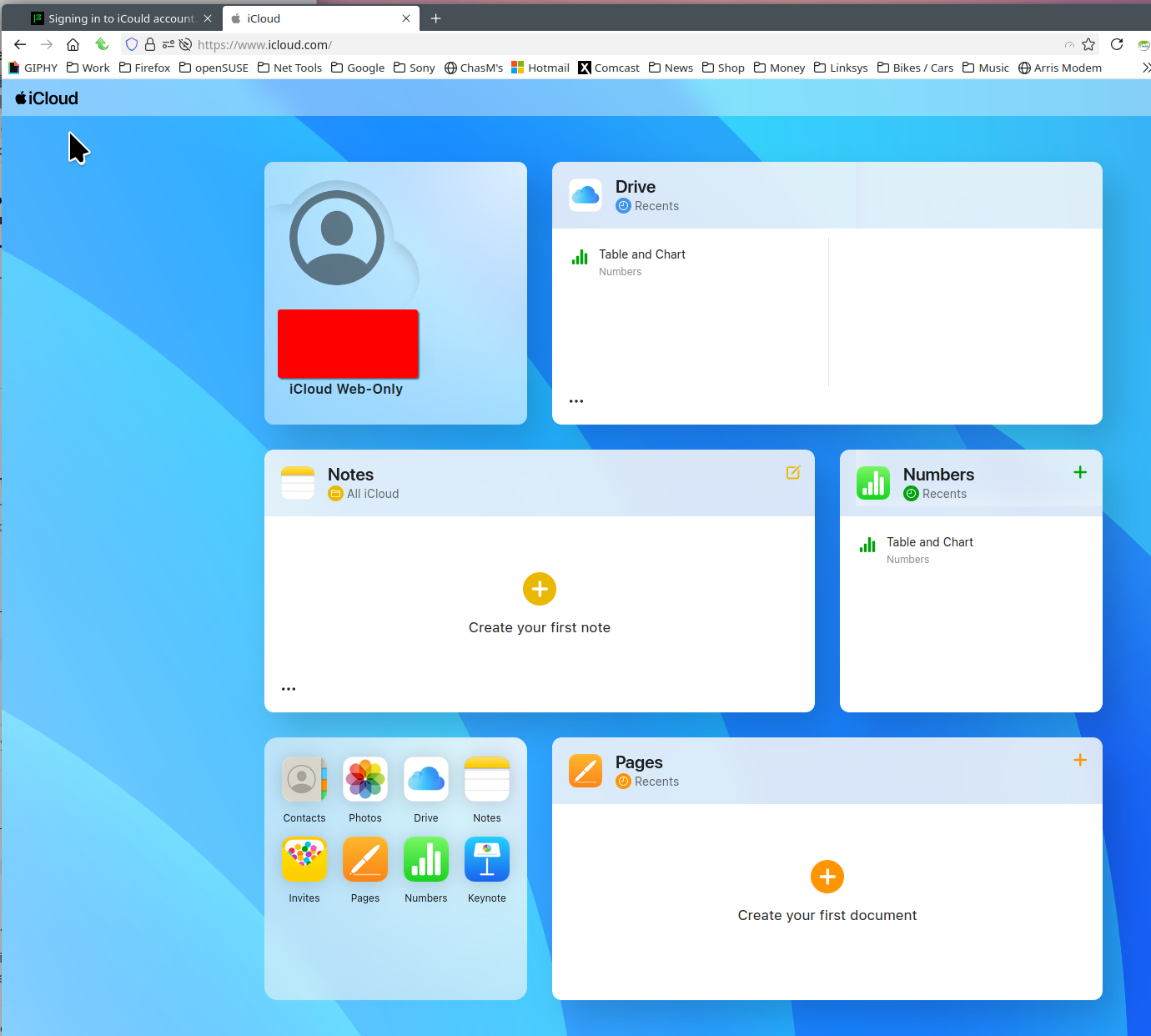The height and width of the screenshot is (1036, 1151).
Task: Open more options ellipsis in Drive tile
Action: click(576, 401)
